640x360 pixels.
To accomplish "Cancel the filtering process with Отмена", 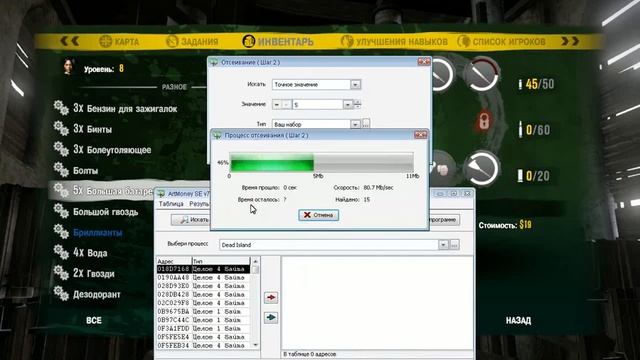I will 318,215.
